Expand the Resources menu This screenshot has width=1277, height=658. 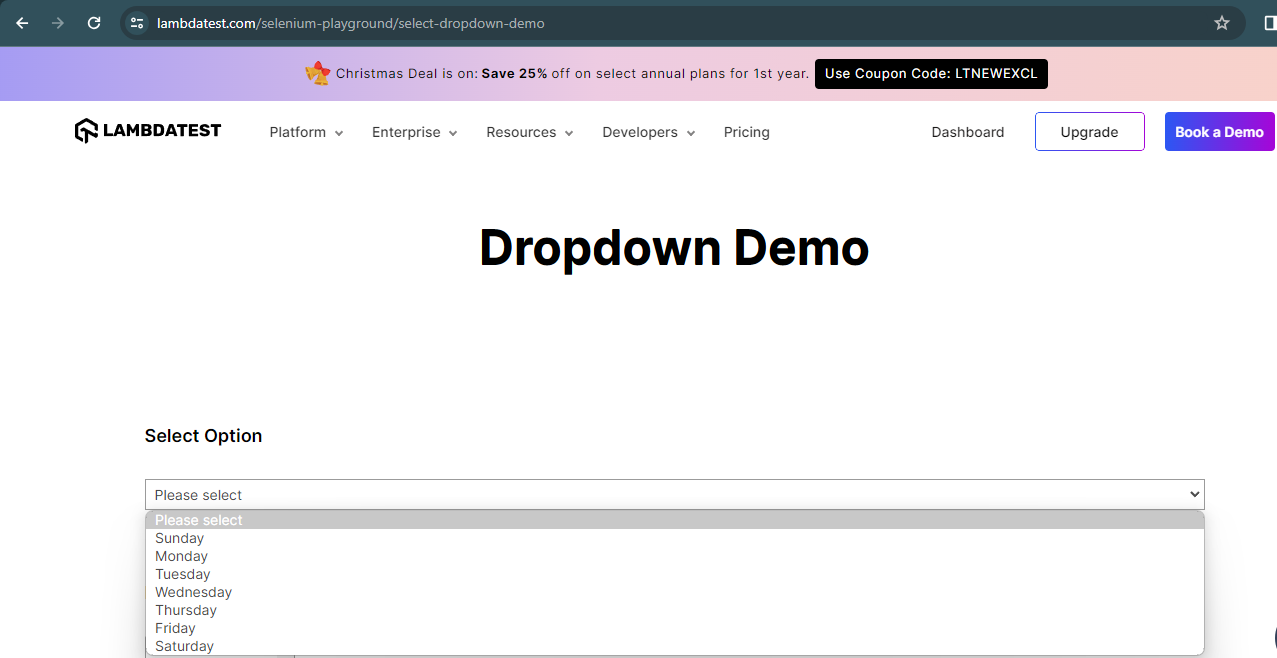pyautogui.click(x=530, y=132)
